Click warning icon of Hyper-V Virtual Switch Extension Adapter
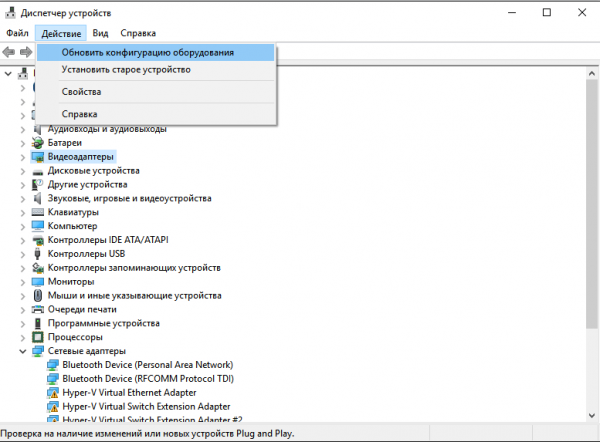The height and width of the screenshot is (442, 600). coord(52,406)
